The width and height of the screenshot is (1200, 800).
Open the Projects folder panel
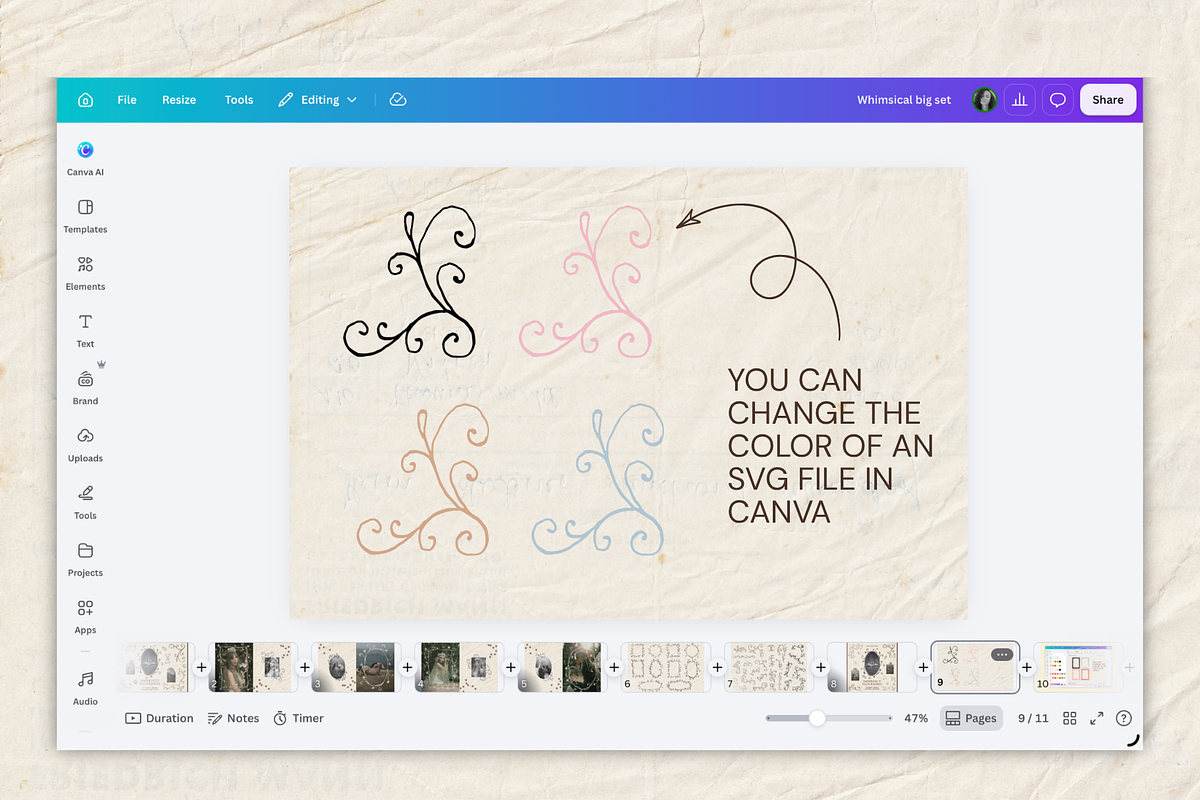85,559
